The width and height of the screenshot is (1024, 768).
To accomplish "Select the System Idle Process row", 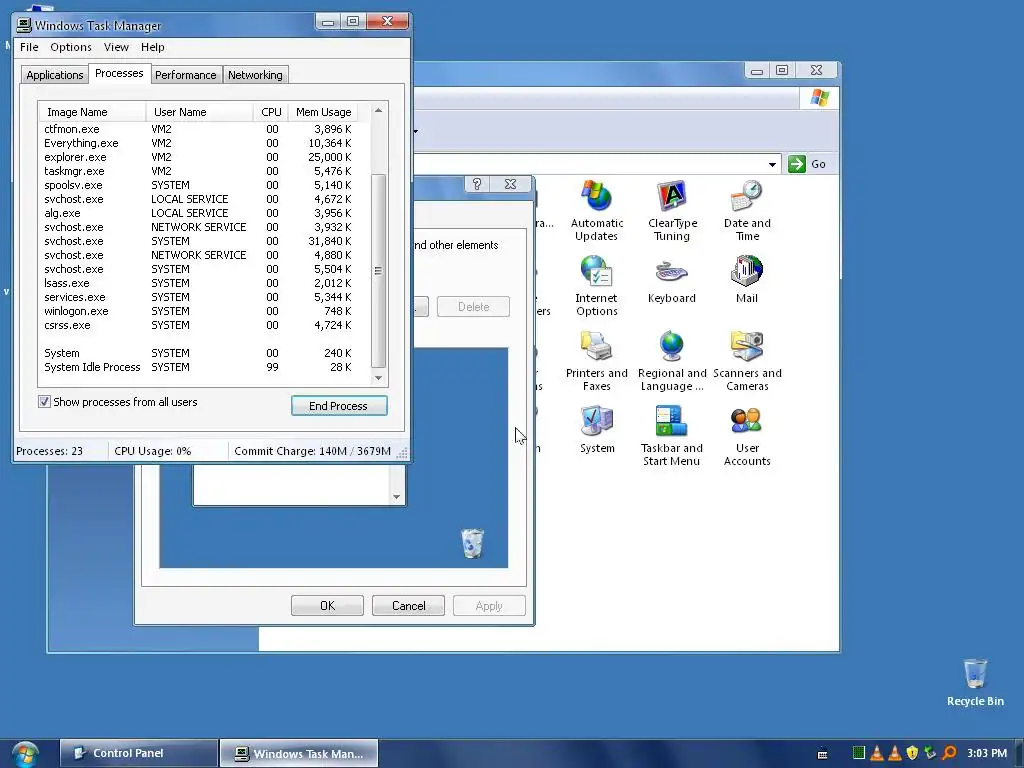I will click(198, 367).
